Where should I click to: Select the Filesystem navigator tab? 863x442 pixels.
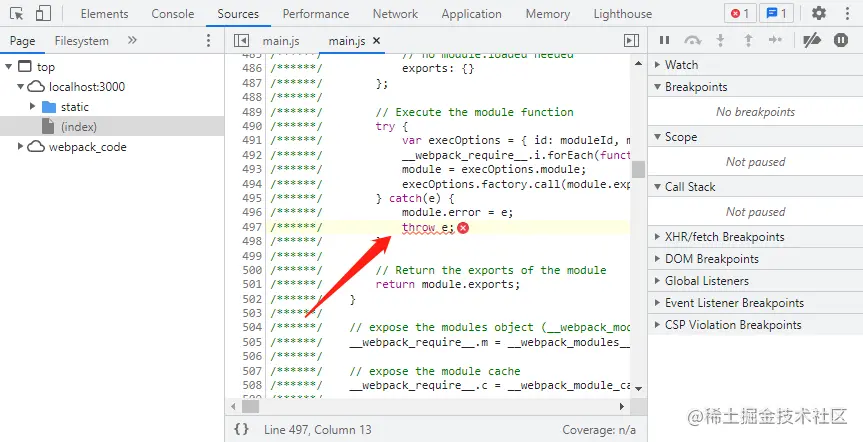pyautogui.click(x=81, y=41)
